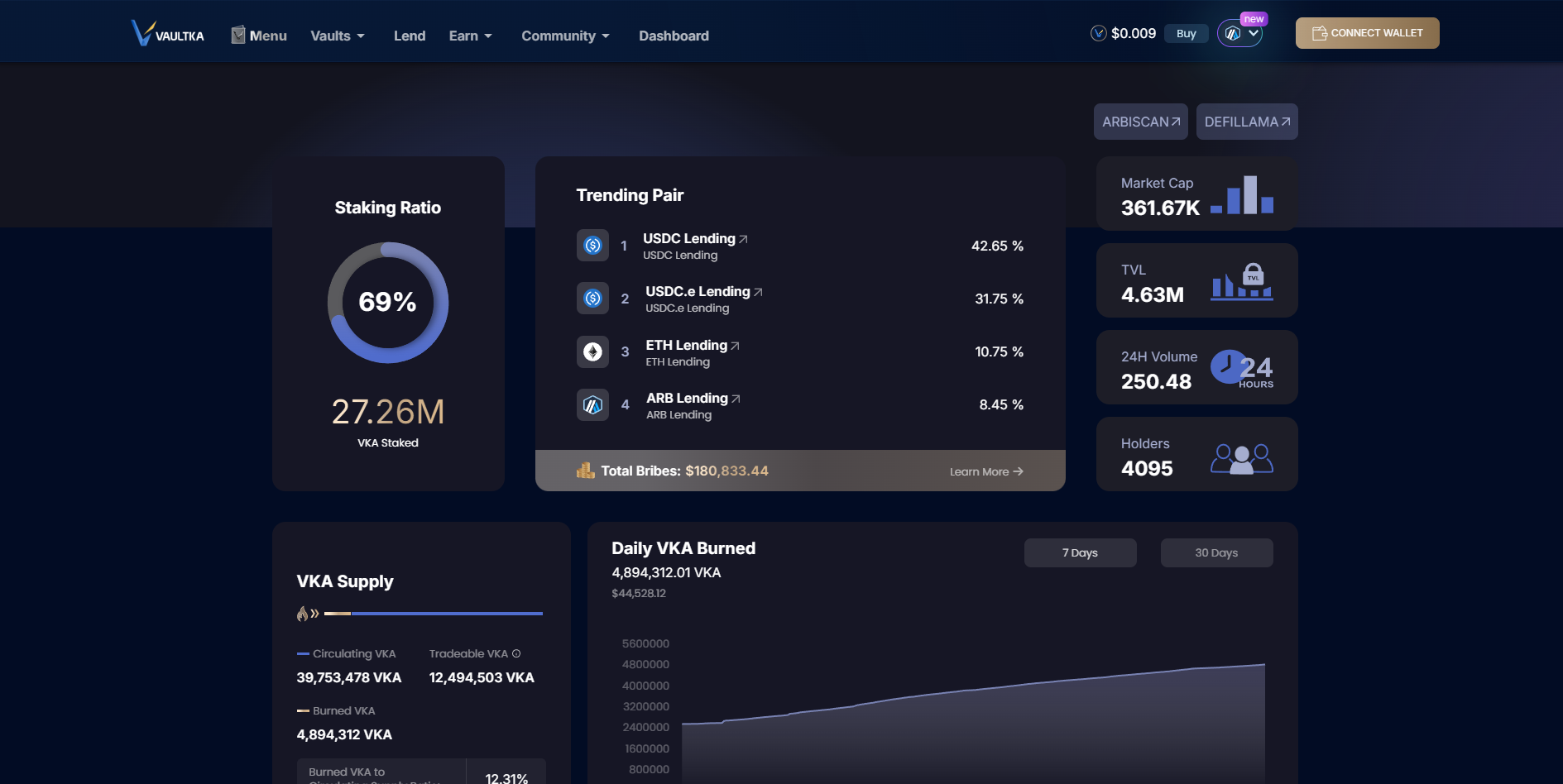Viewport: 1563px width, 784px height.
Task: Expand the Earn dropdown menu
Action: click(x=470, y=36)
